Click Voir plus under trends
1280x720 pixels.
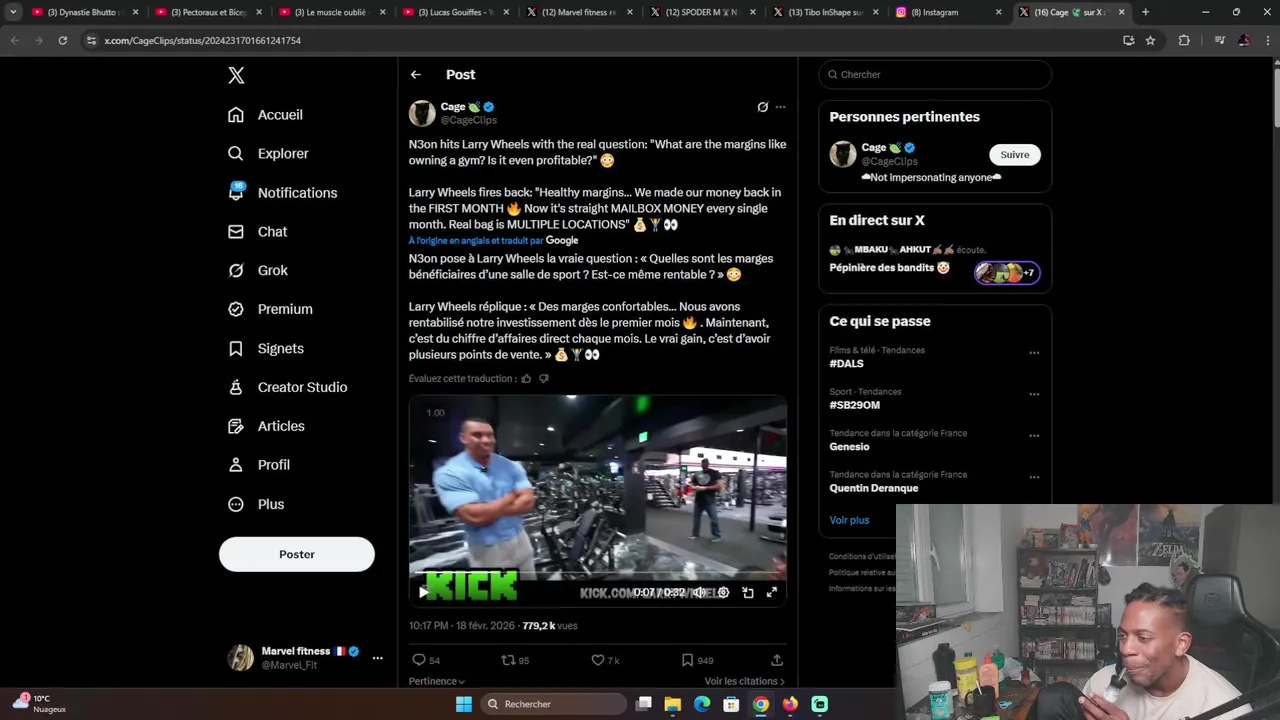[849, 520]
